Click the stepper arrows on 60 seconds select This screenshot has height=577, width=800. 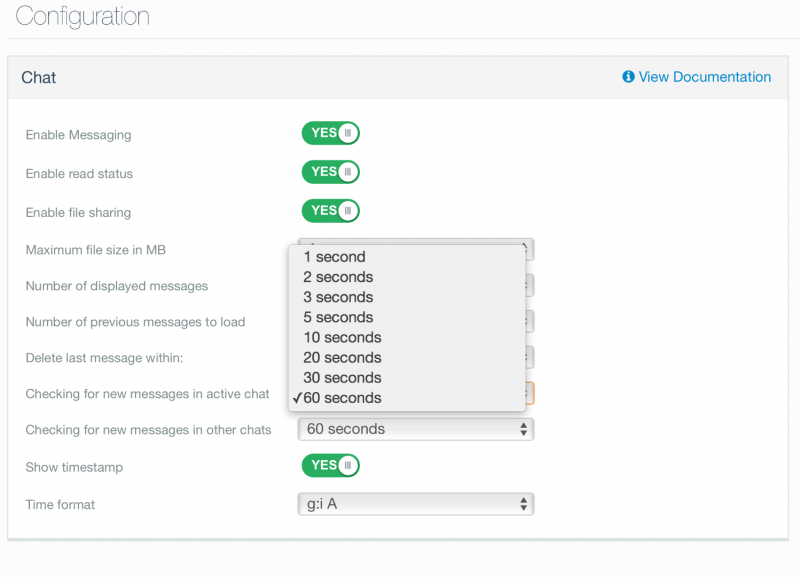(523, 429)
